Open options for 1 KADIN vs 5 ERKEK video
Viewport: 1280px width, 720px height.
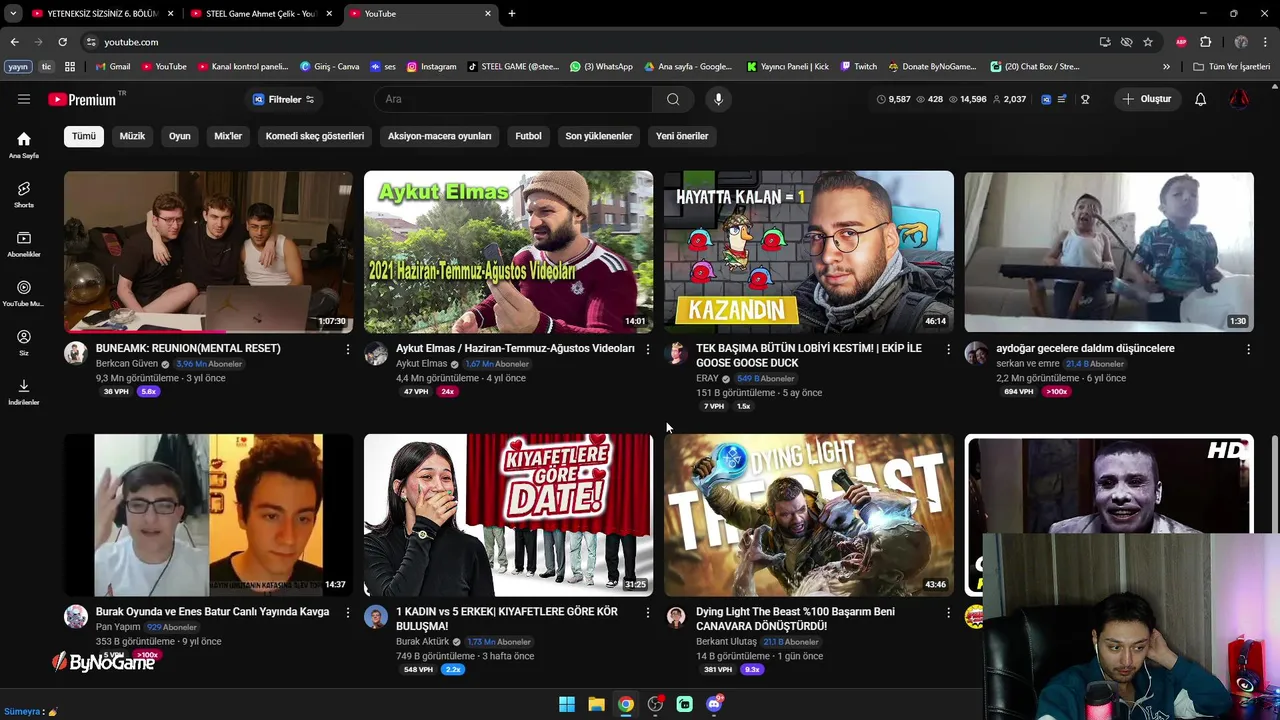pos(648,612)
